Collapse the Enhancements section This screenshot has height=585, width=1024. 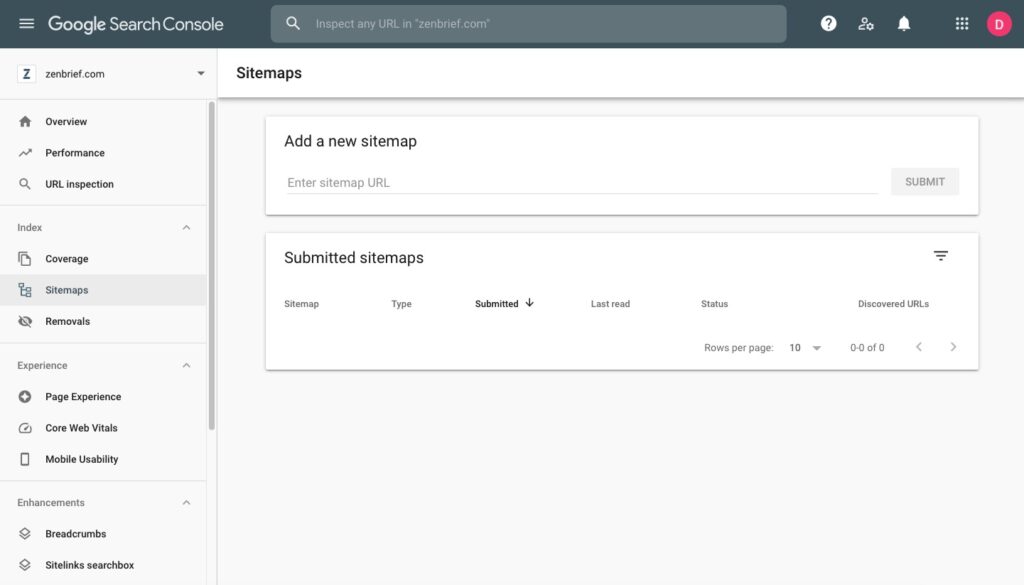tap(186, 503)
